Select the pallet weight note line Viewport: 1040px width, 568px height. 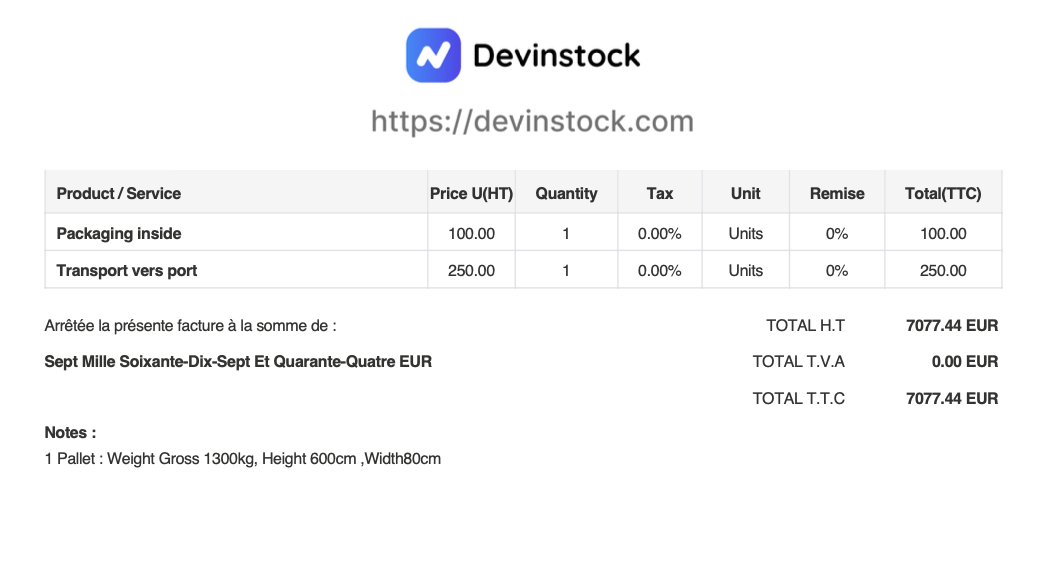tap(243, 460)
